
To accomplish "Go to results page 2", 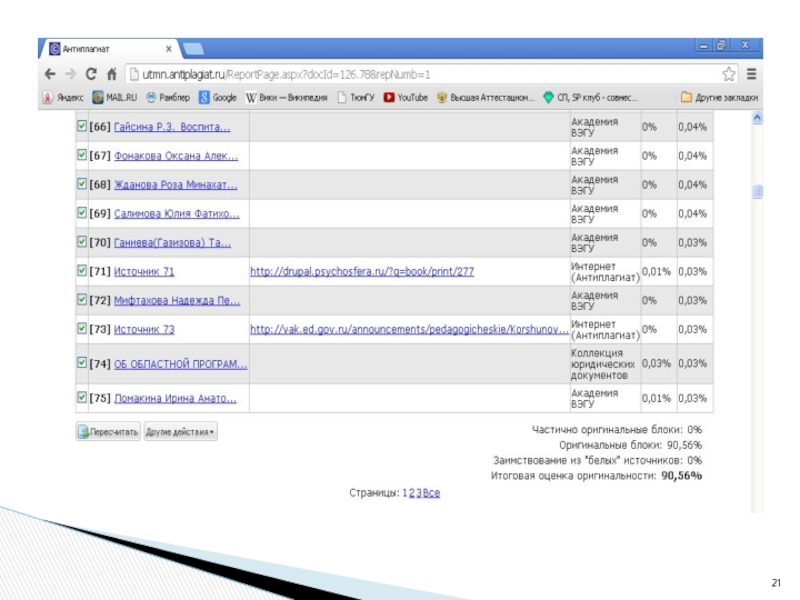I will [411, 493].
